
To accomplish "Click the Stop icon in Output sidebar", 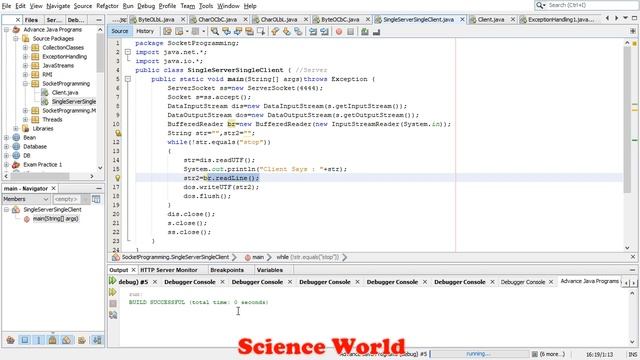I will click(x=113, y=303).
